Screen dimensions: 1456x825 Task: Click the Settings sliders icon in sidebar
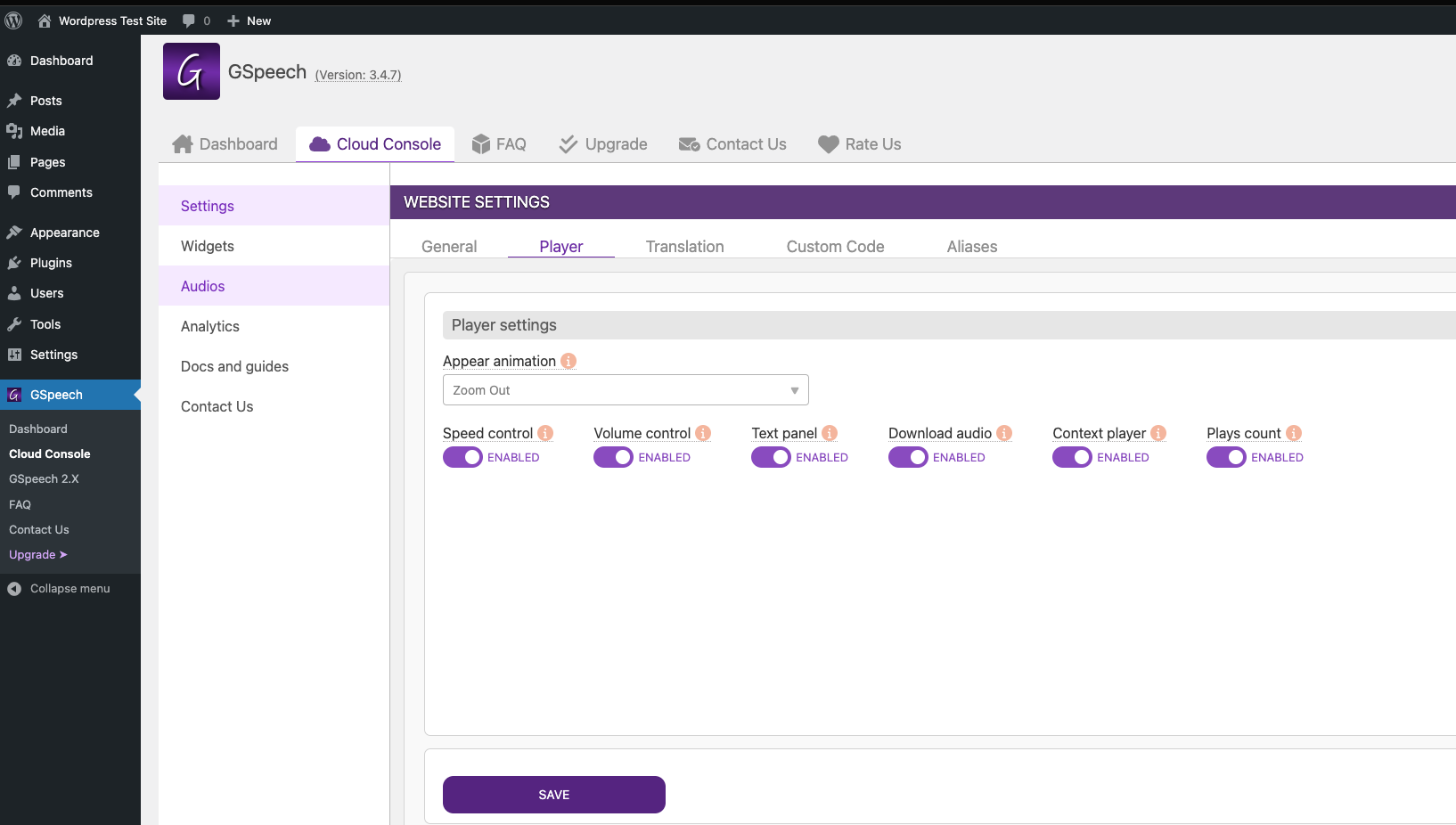click(x=14, y=355)
